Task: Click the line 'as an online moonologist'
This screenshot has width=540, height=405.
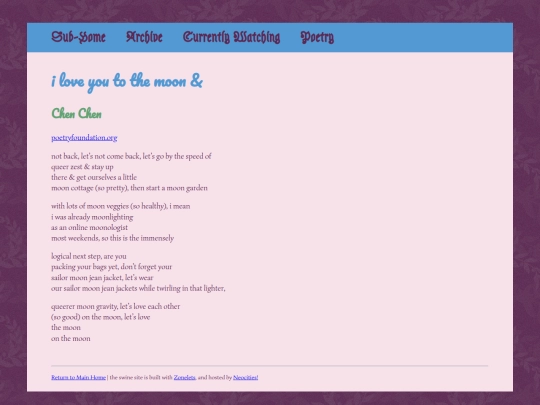Action: click(90, 228)
